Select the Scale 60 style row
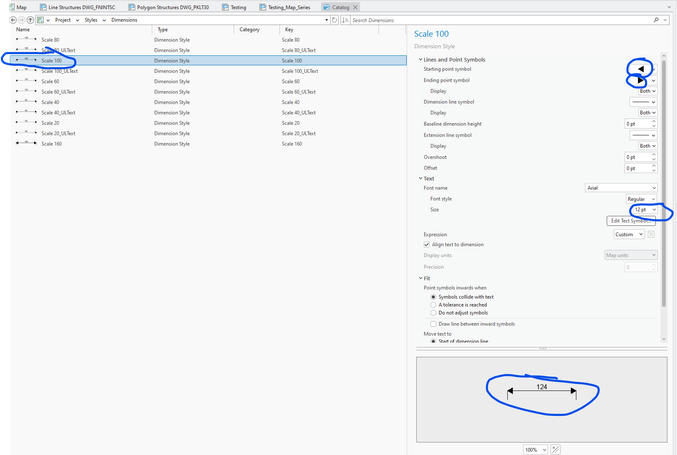 pos(209,81)
